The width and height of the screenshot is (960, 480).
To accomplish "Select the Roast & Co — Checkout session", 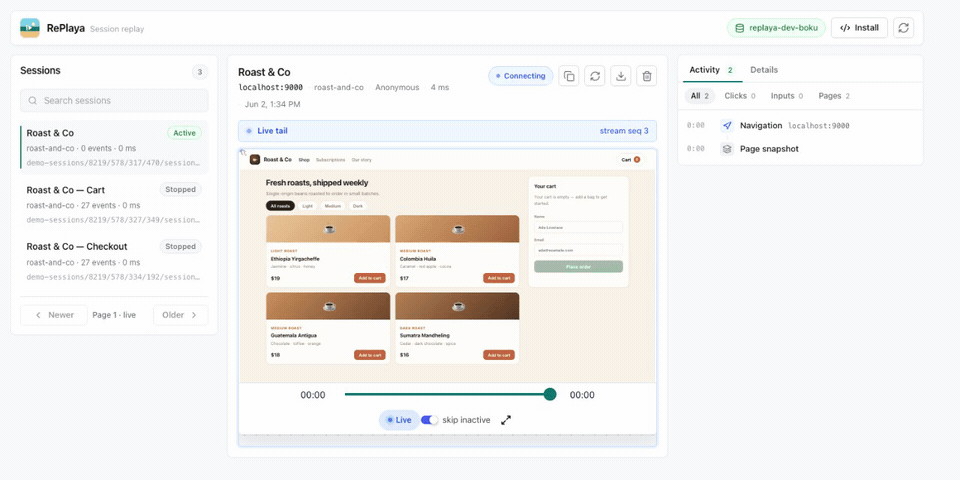I will tap(114, 261).
